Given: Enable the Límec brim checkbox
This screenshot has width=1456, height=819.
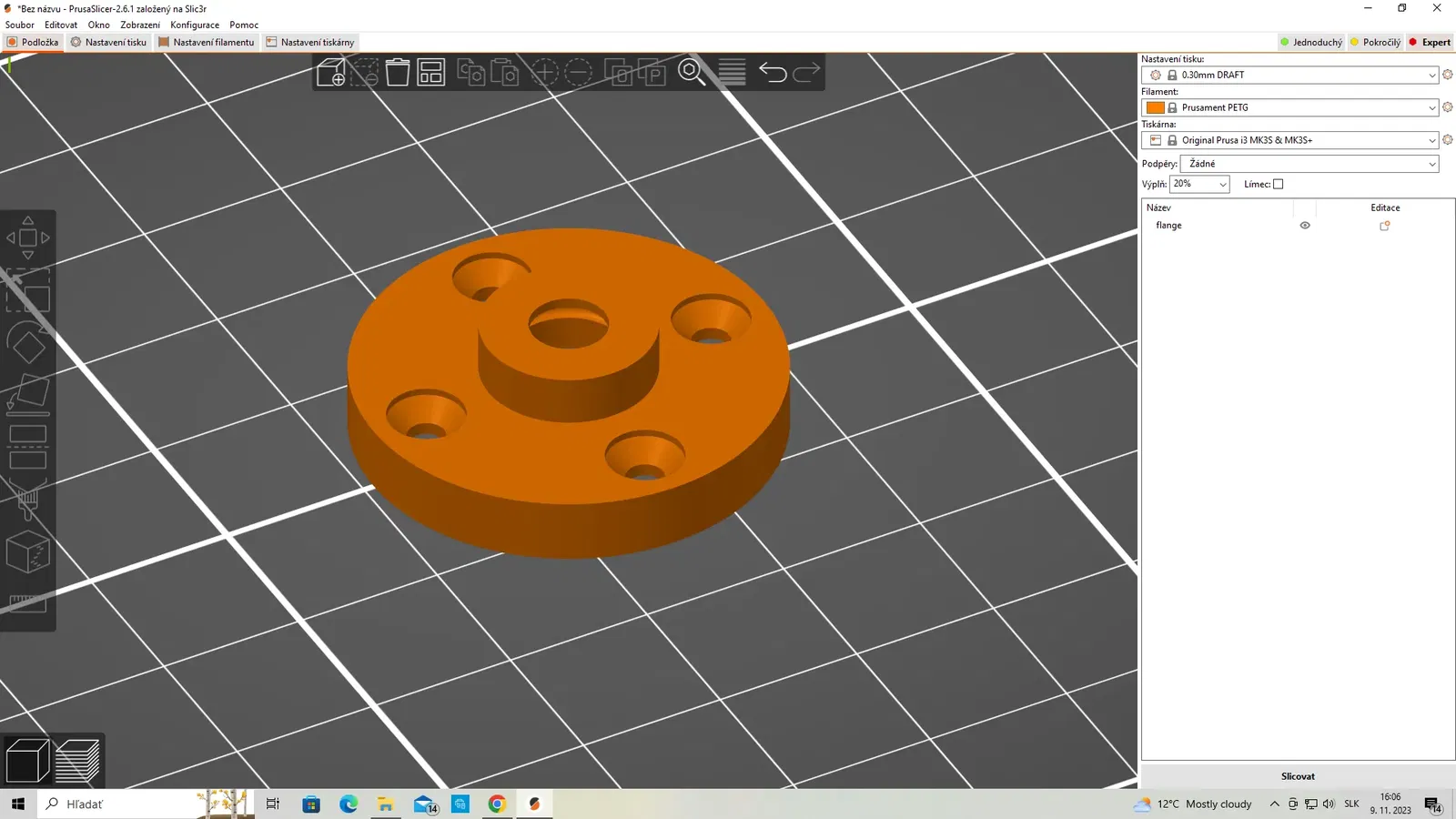Looking at the screenshot, I should 1278,184.
